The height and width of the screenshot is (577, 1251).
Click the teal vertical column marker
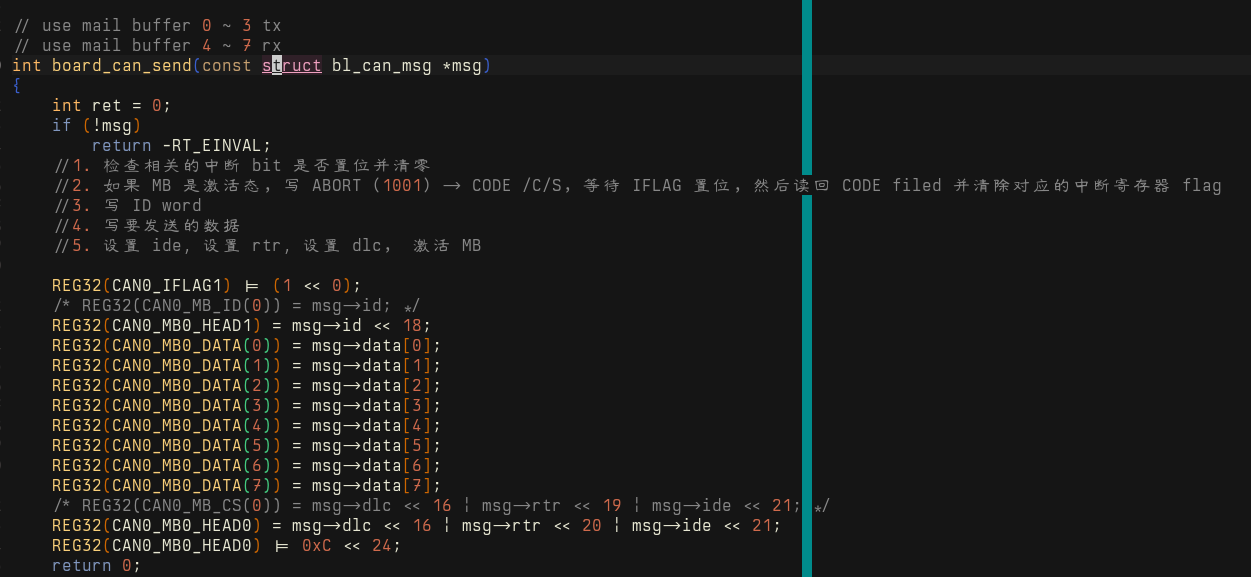[x=806, y=300]
